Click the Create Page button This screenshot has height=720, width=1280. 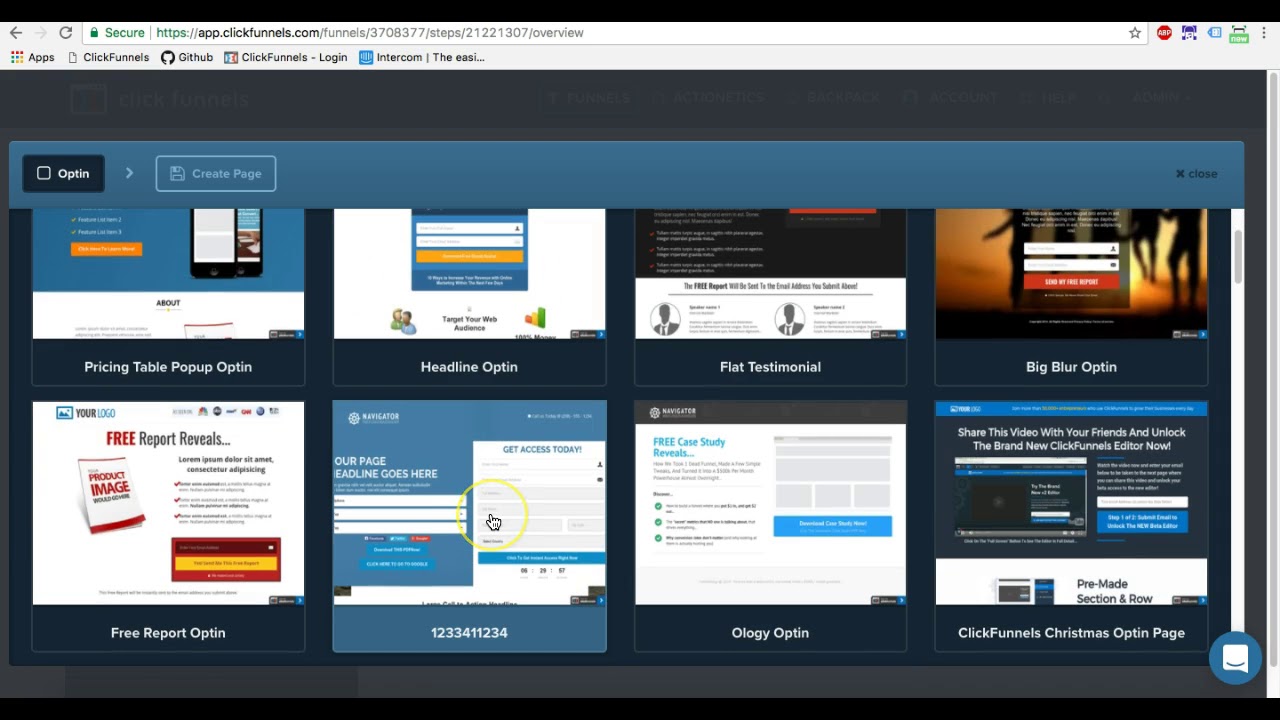point(216,173)
